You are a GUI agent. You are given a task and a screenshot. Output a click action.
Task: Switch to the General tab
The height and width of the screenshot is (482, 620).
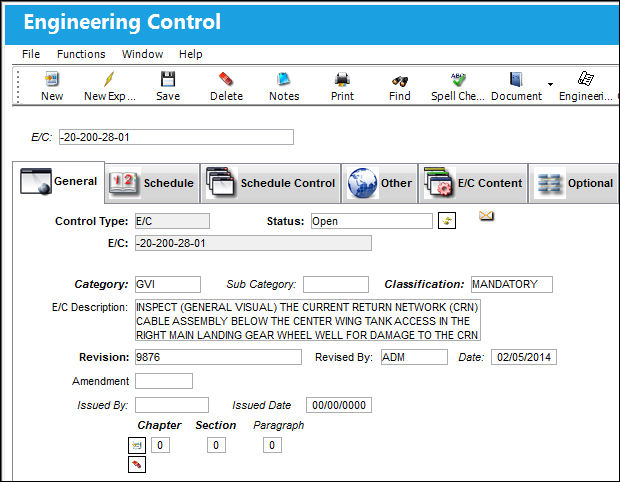coord(59,181)
